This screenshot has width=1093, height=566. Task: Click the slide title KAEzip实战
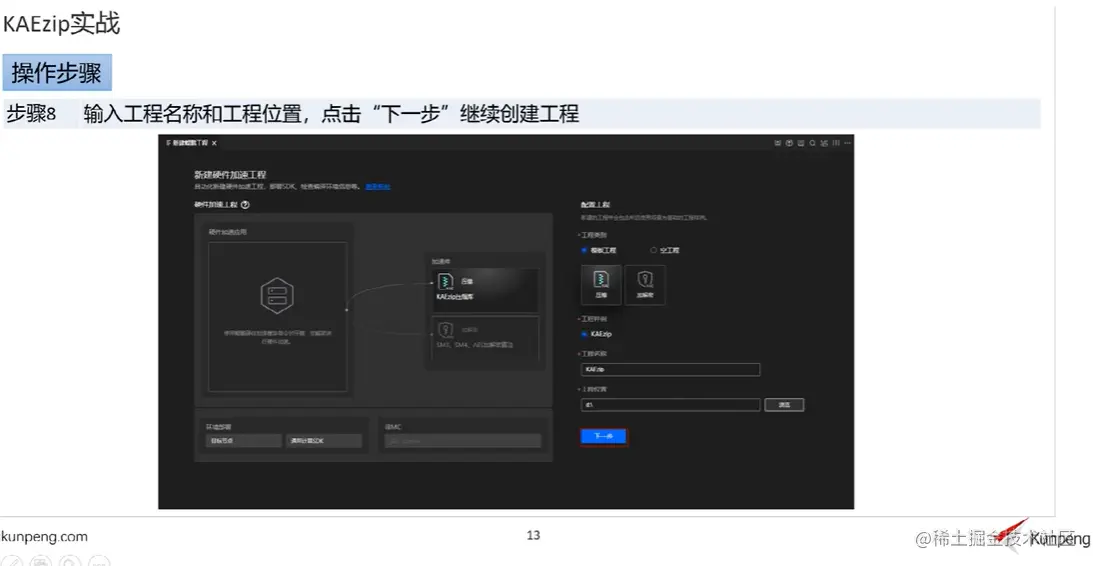[x=61, y=24]
